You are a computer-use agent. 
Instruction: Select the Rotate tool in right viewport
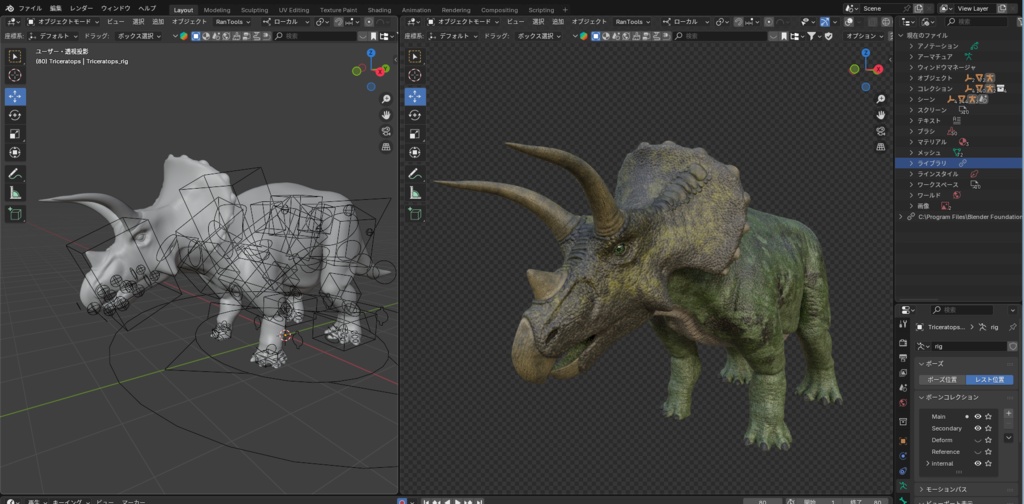(415, 116)
